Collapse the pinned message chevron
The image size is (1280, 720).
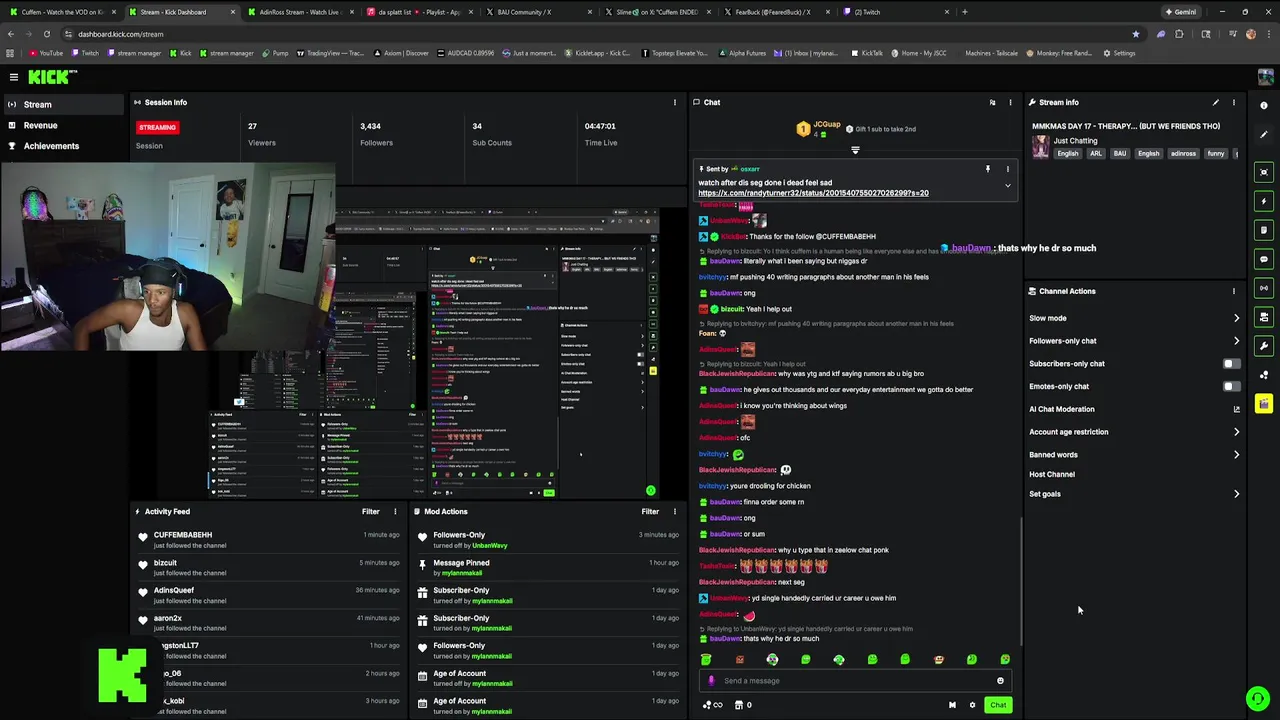[x=1007, y=185]
